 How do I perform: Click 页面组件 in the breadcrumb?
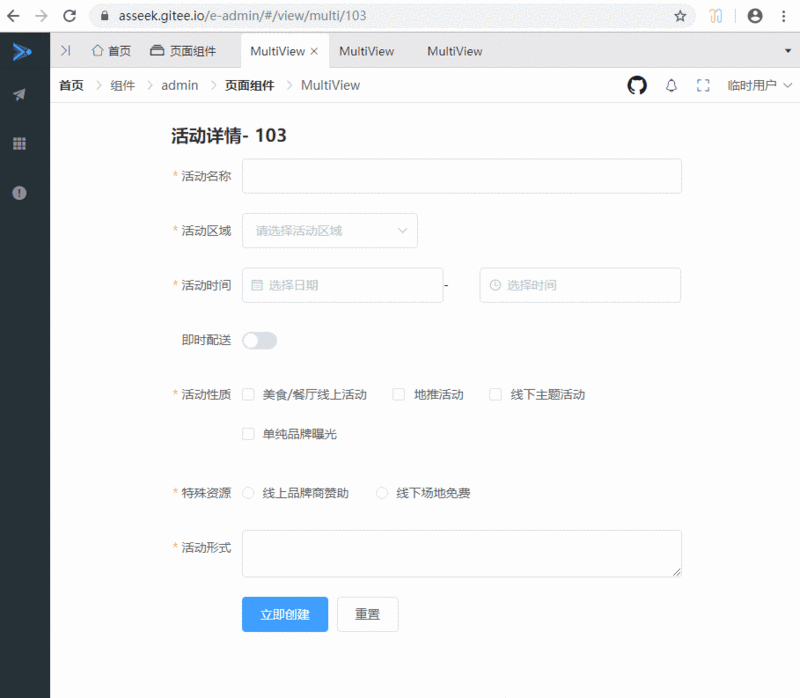[x=249, y=85]
